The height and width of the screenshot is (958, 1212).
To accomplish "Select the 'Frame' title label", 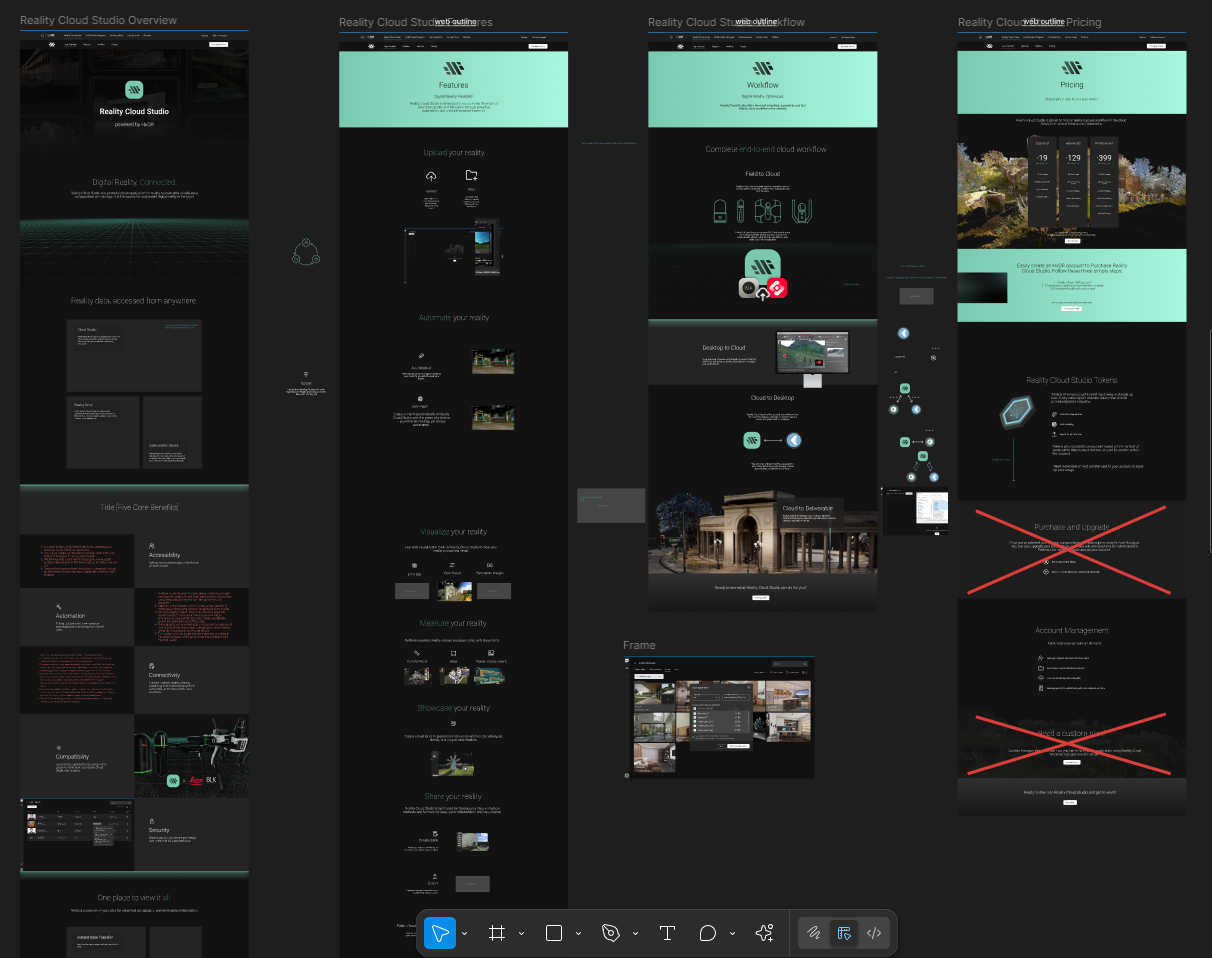I will (x=639, y=646).
